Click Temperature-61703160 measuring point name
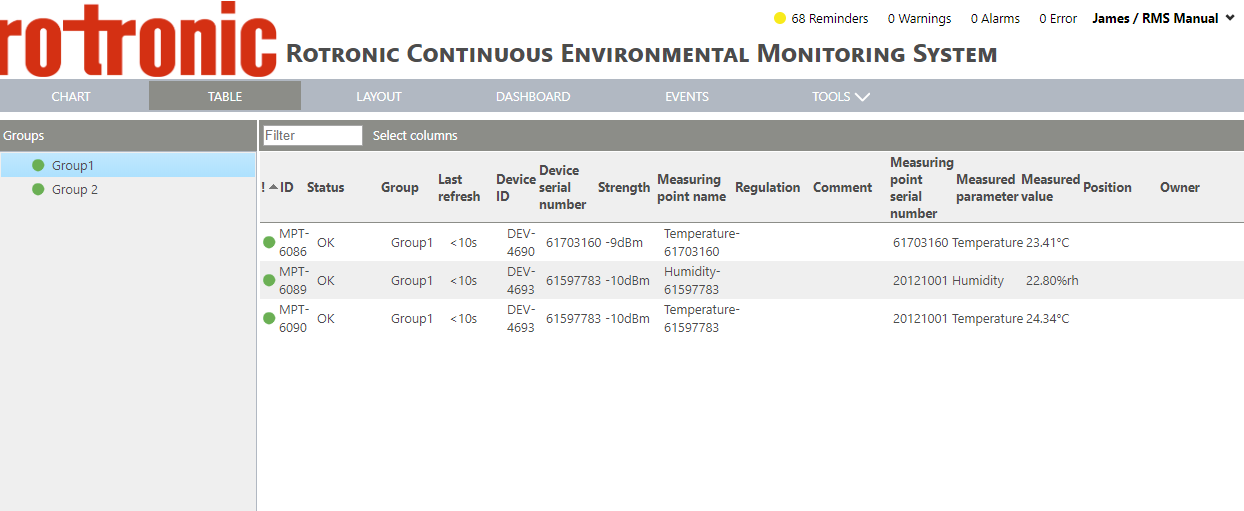Screen dimensions: 1244x511 (701, 242)
